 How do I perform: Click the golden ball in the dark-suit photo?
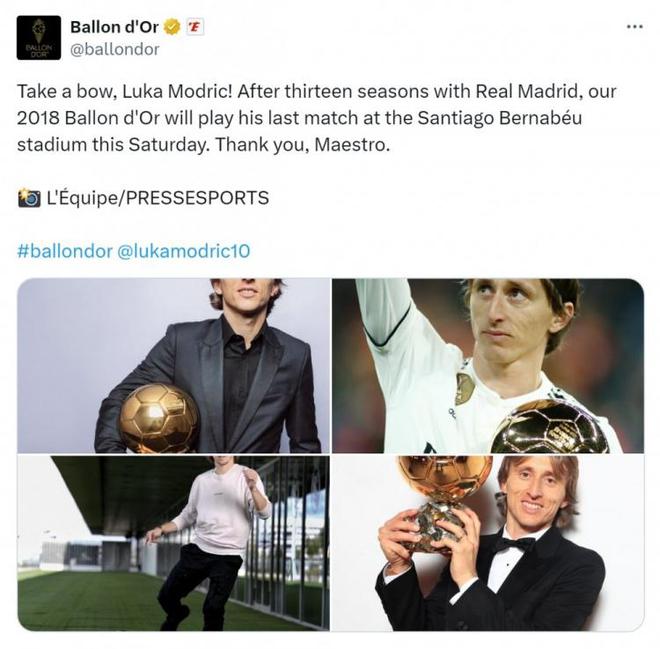click(x=158, y=418)
